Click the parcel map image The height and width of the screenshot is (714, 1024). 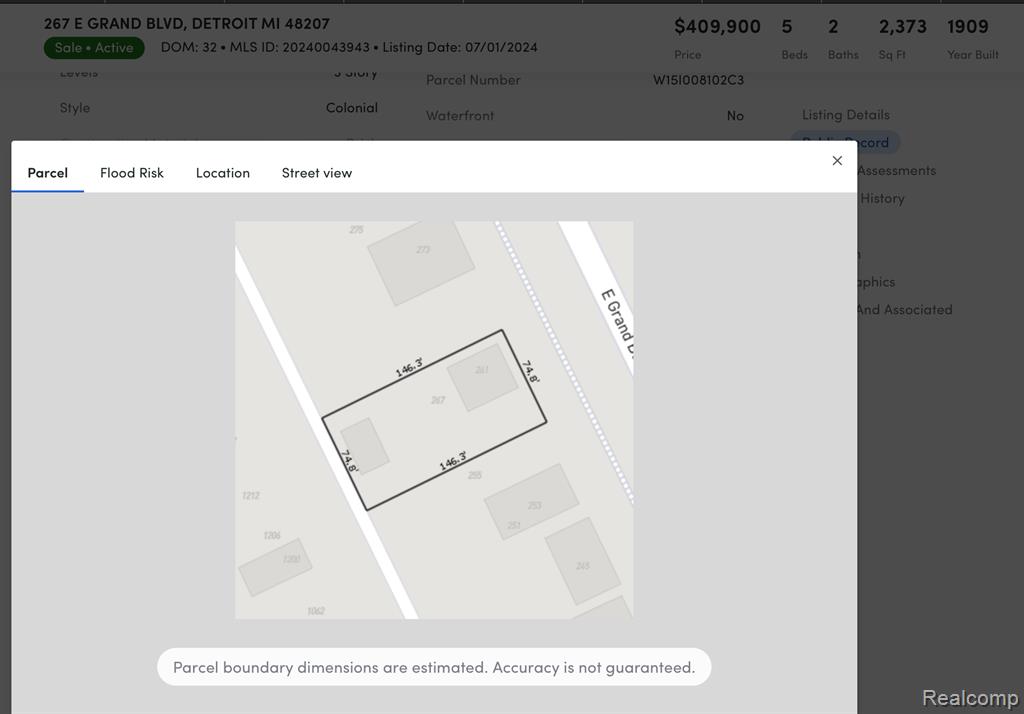434,420
